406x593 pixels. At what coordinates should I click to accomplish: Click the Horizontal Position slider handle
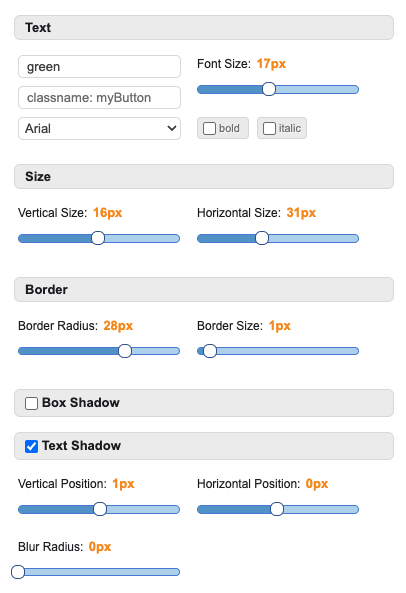tap(277, 509)
